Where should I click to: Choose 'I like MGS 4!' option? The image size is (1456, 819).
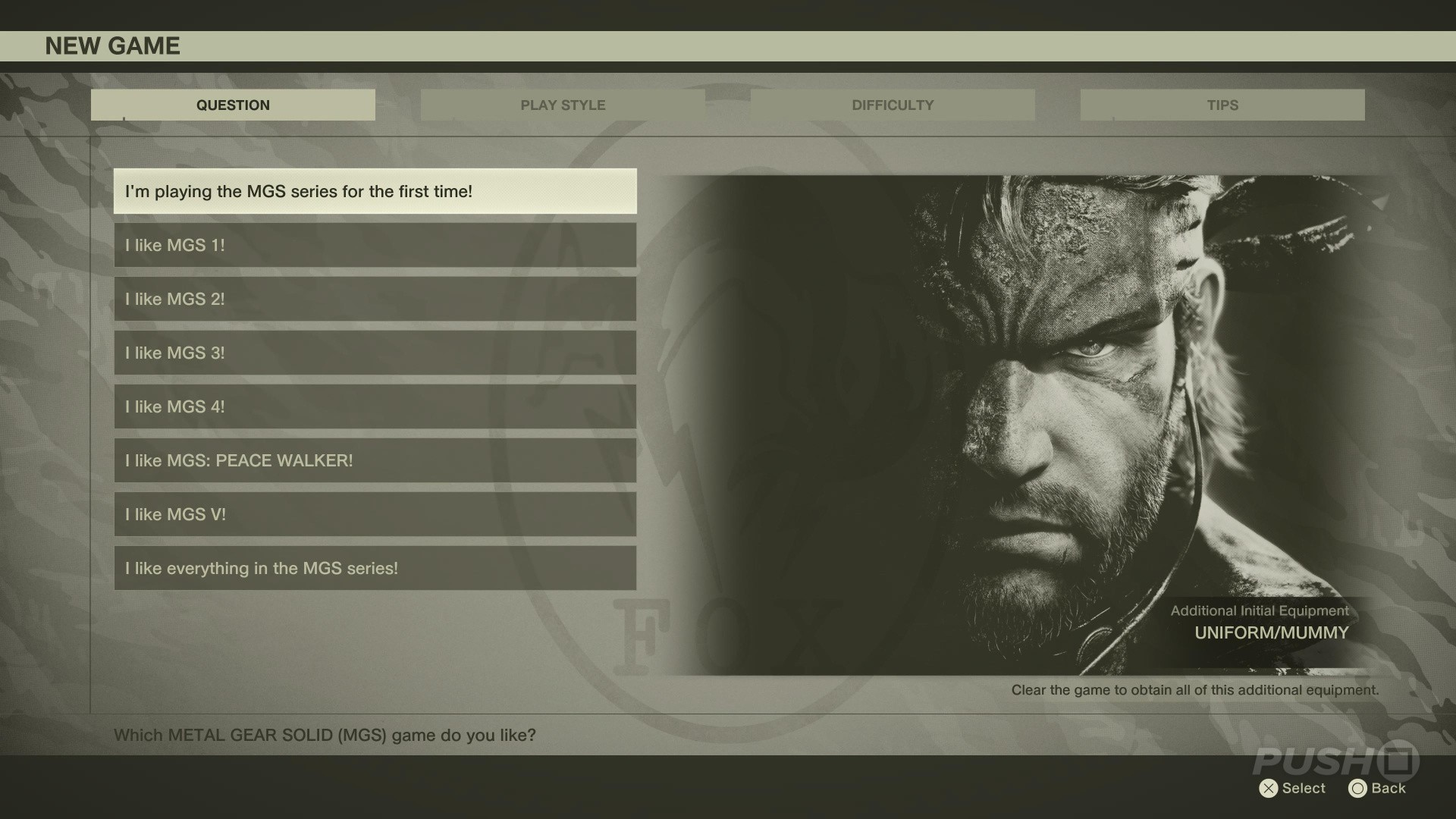point(375,406)
